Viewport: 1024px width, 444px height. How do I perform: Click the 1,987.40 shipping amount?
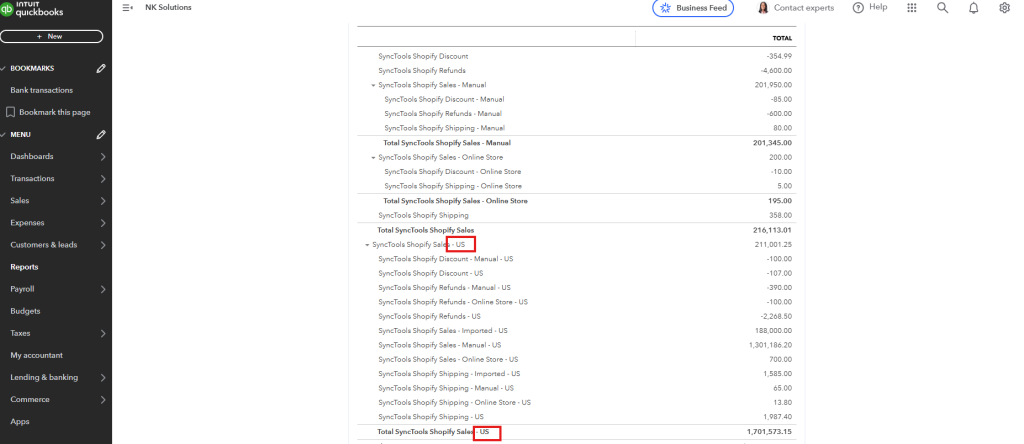pos(778,417)
